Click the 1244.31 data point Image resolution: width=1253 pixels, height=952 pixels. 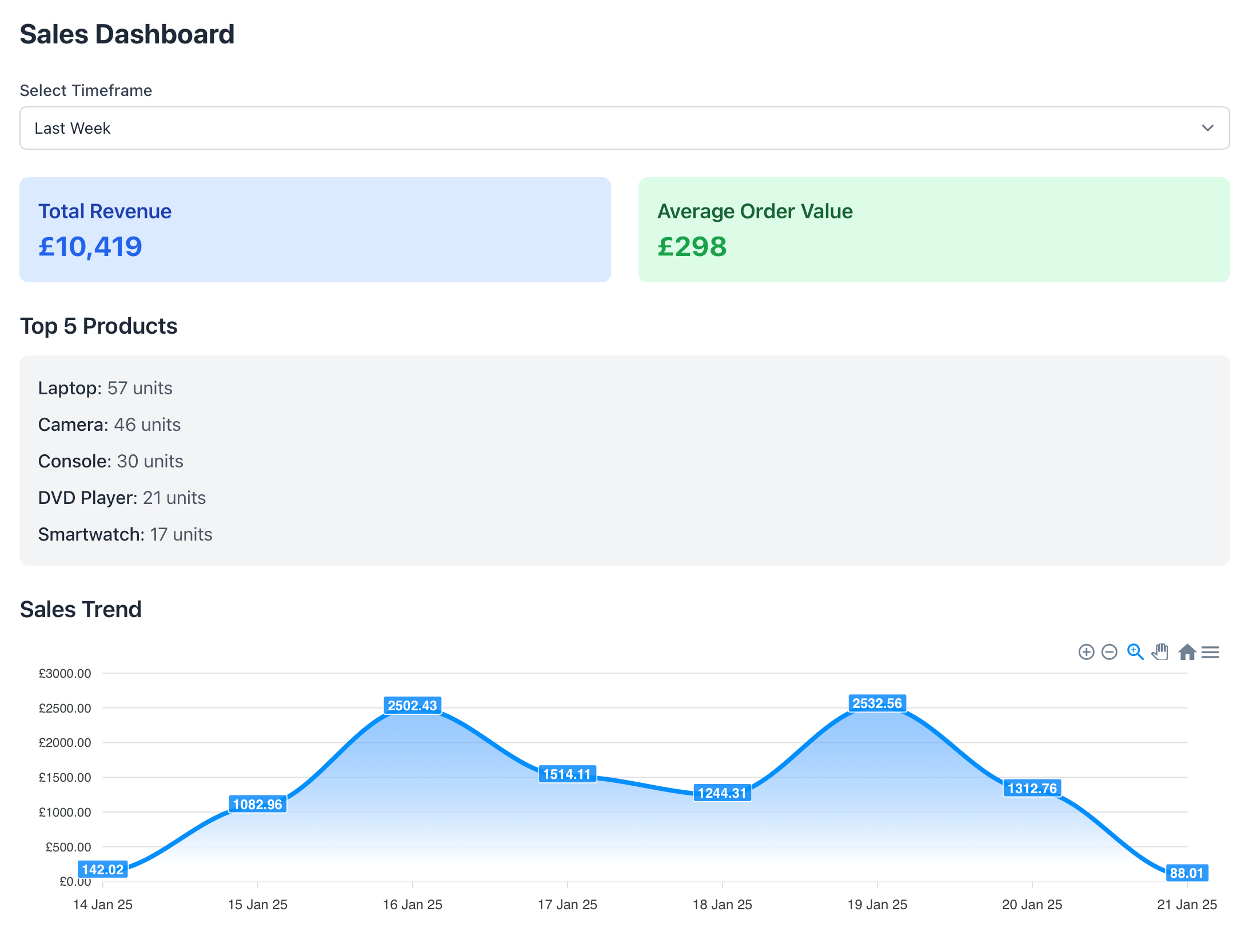tap(722, 793)
